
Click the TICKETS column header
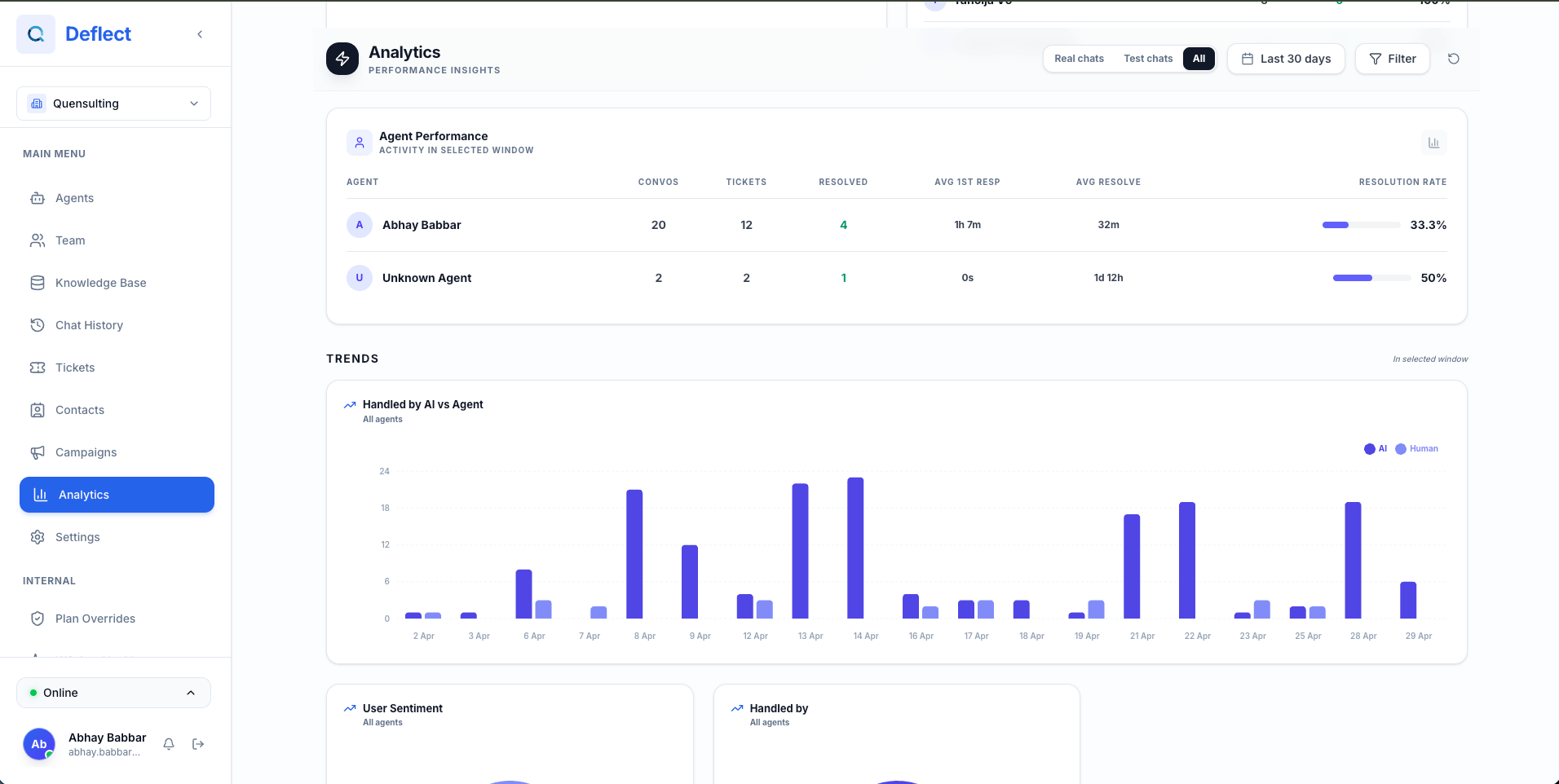click(x=746, y=182)
